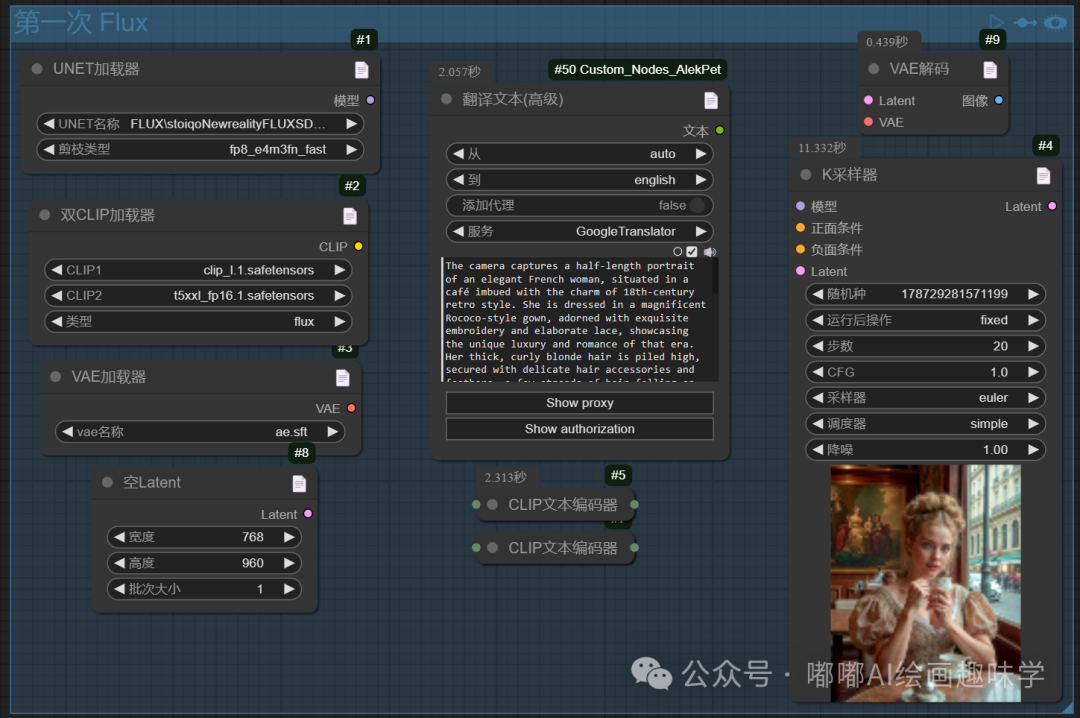Click the 模型 input port on K采样器
Screen dimensions: 1080x718
pyautogui.click(x=800, y=205)
